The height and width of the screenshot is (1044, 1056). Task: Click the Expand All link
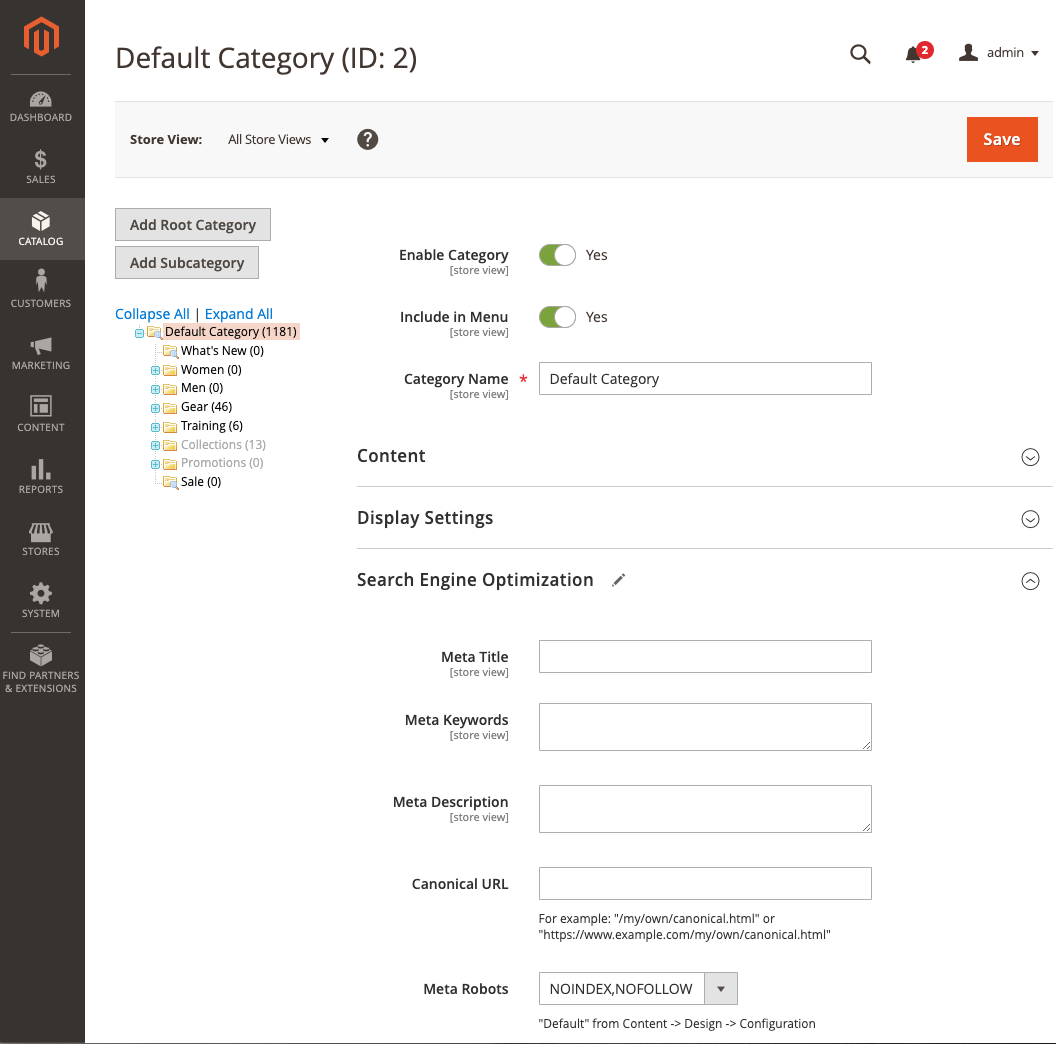click(x=239, y=314)
